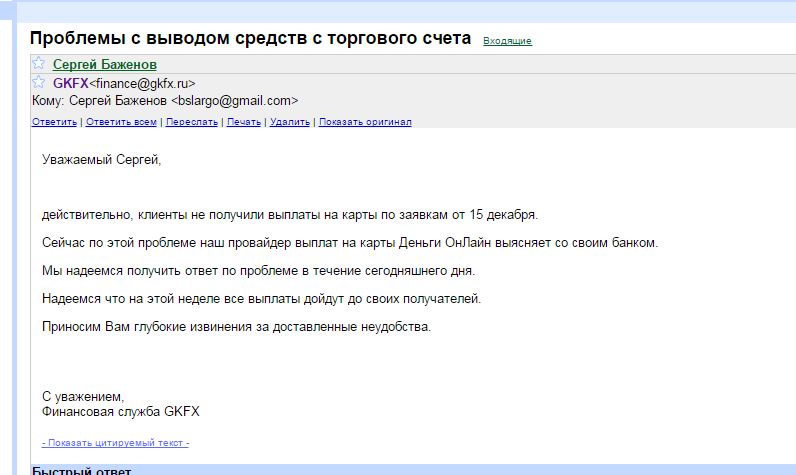The height and width of the screenshot is (475, 796).
Task: Forward the email with Переслать
Action: (x=192, y=122)
